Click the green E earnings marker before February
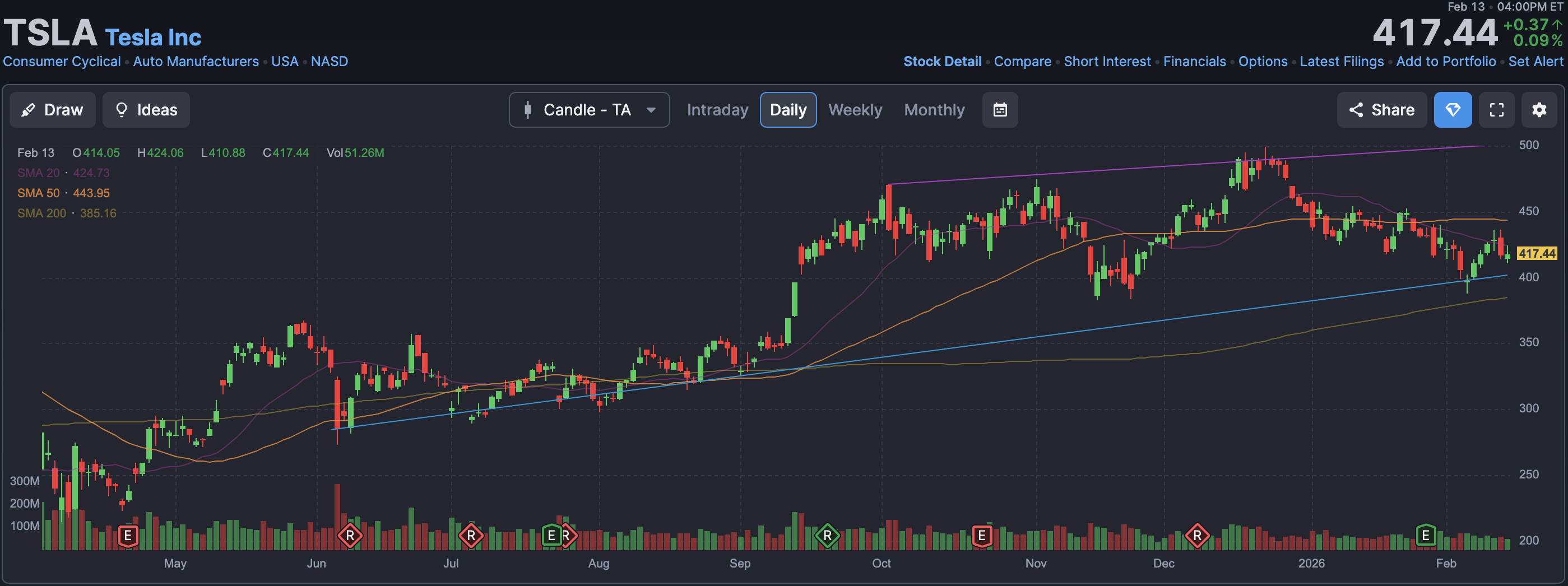Viewport: 1568px width, 586px height. pos(1426,536)
